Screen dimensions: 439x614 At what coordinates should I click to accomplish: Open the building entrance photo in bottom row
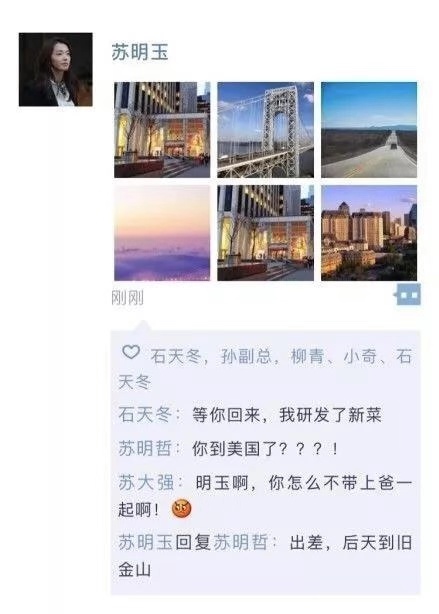pos(266,233)
